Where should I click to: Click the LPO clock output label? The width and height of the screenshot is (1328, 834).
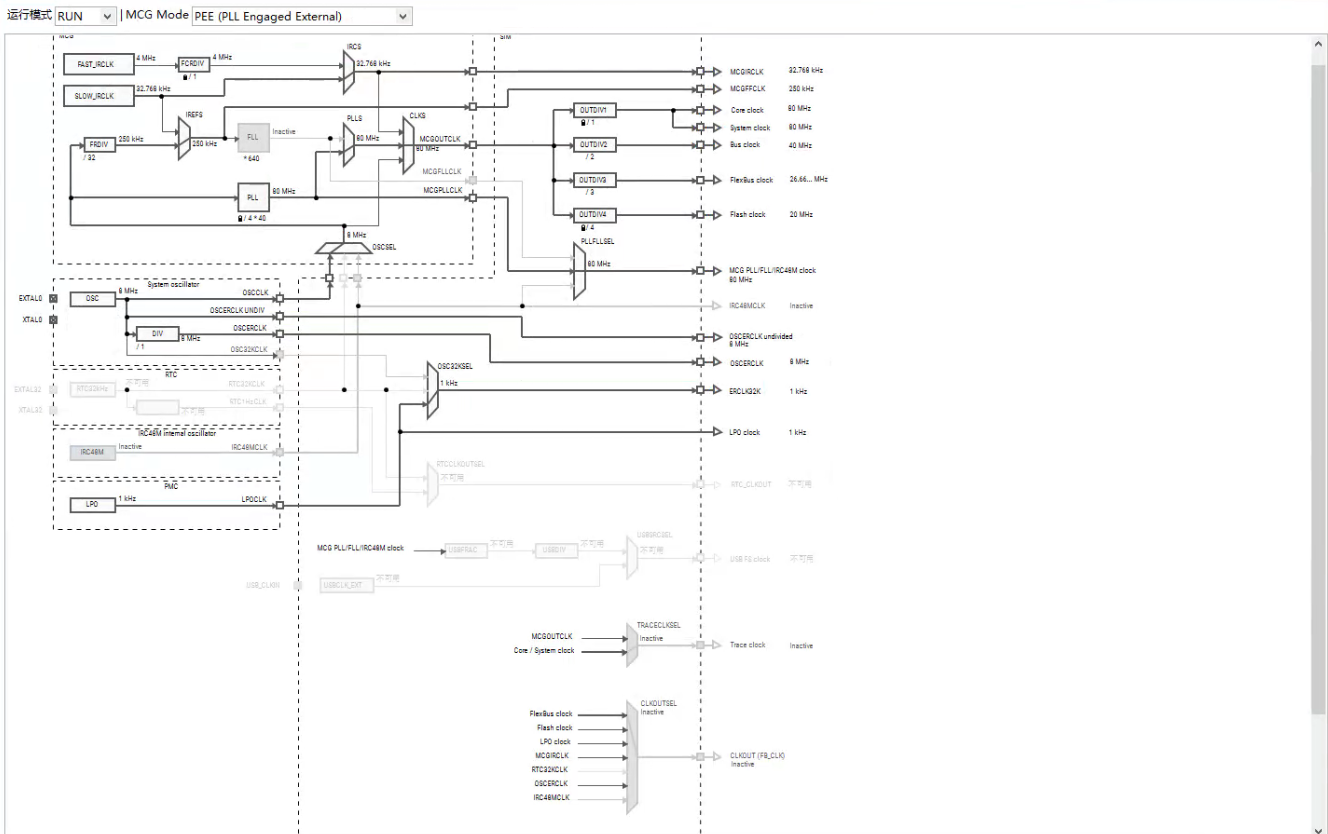coord(745,432)
